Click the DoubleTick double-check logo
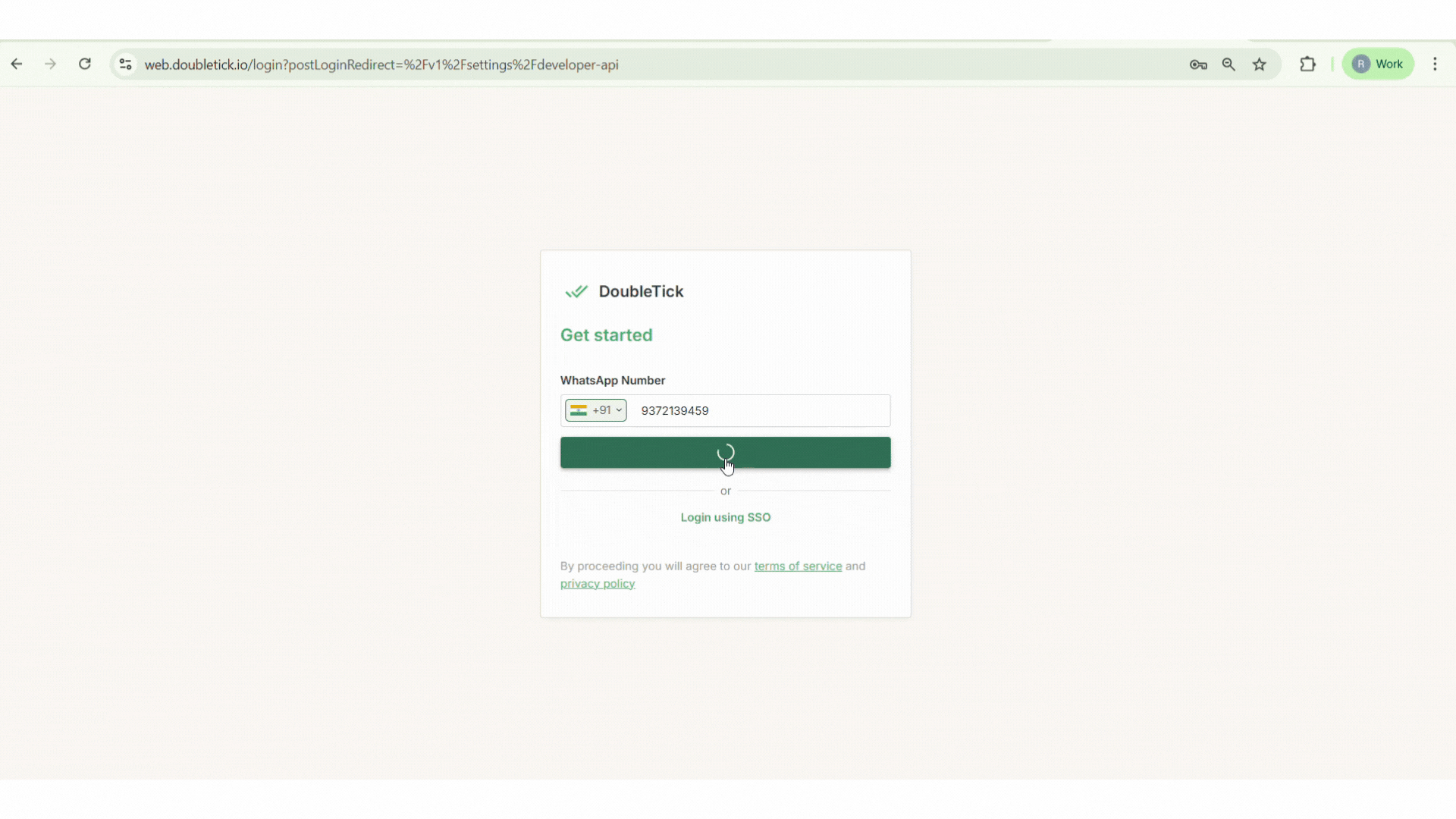This screenshot has height=819, width=1456. (x=576, y=291)
